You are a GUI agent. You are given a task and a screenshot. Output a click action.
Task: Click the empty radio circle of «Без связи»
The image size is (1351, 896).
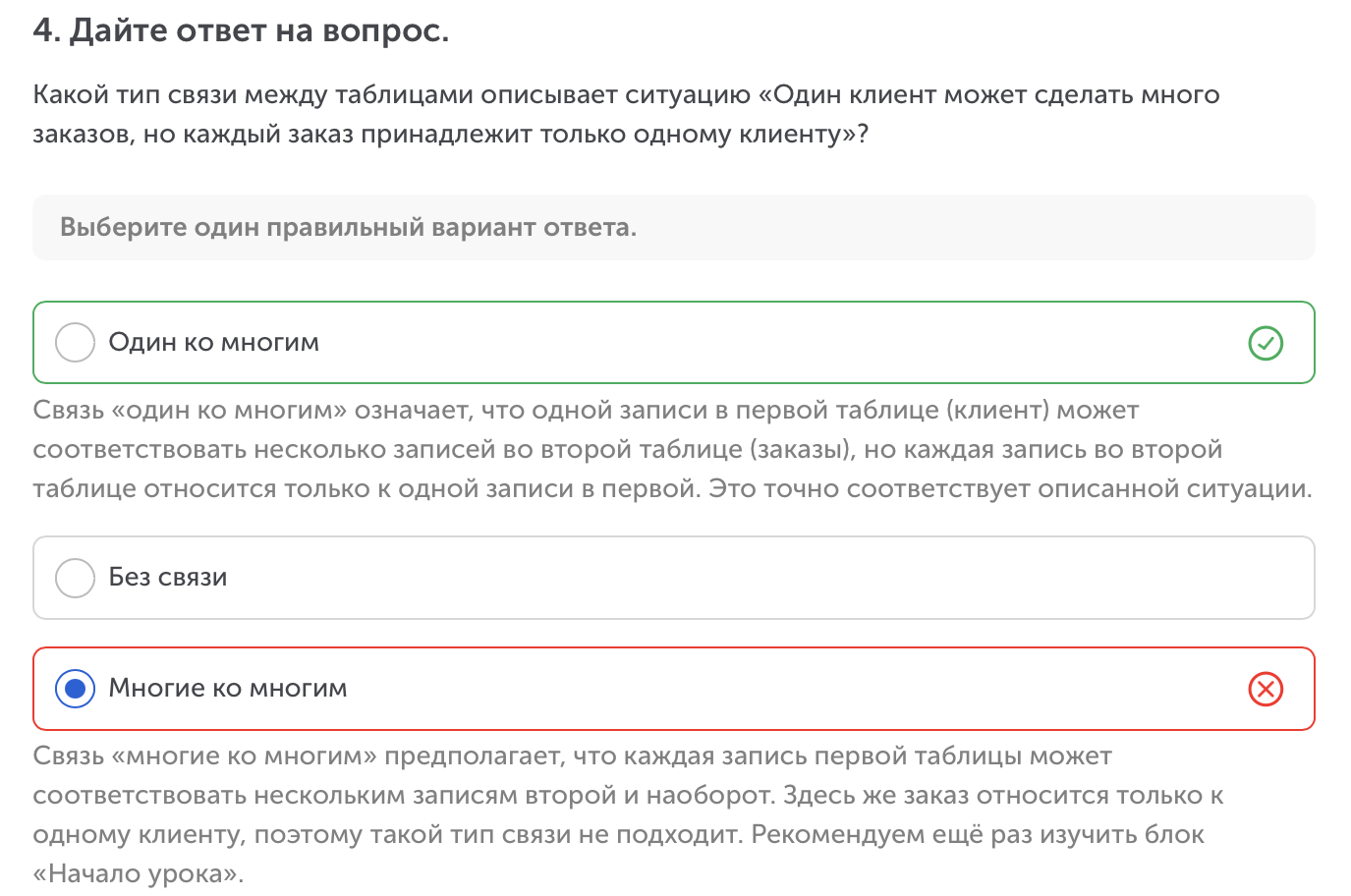[75, 578]
